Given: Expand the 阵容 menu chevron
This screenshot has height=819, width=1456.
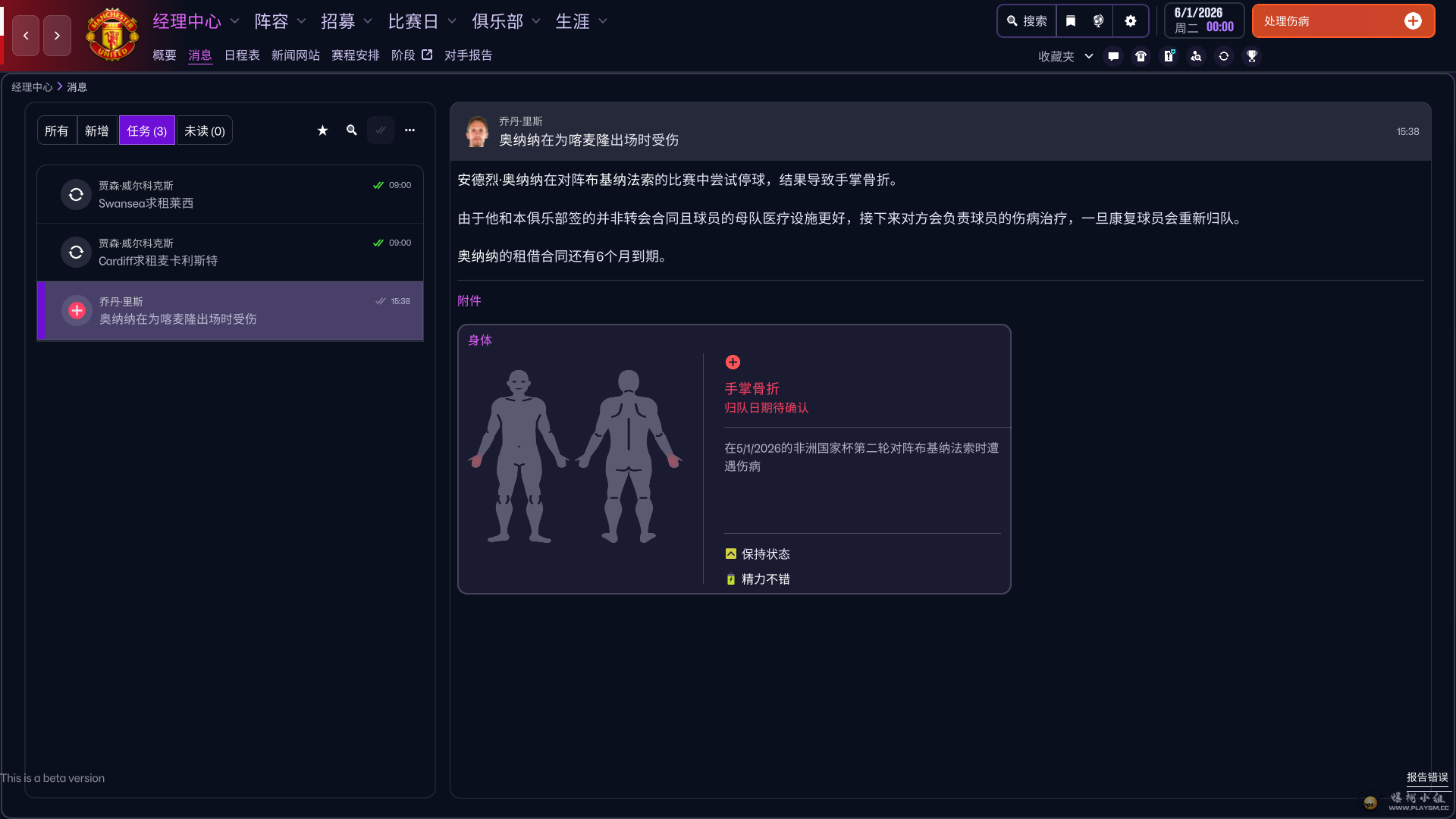Looking at the screenshot, I should 301,21.
